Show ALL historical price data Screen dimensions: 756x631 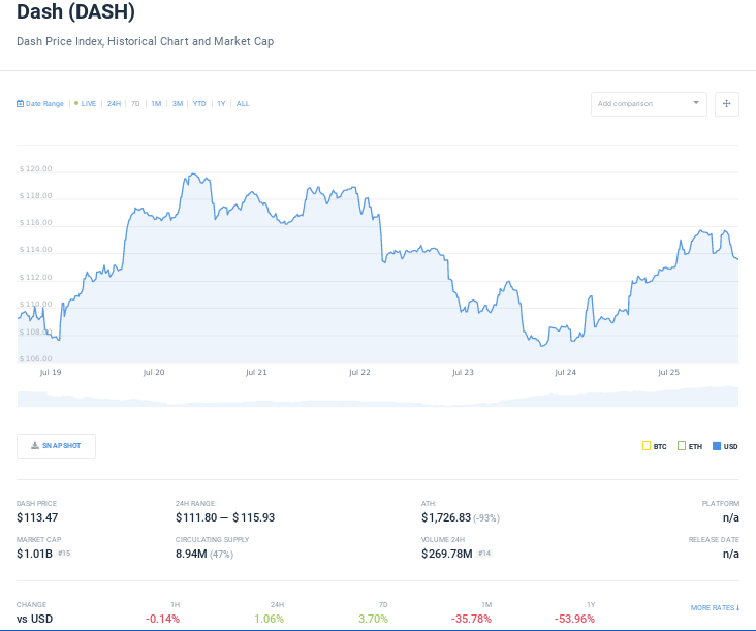[243, 104]
